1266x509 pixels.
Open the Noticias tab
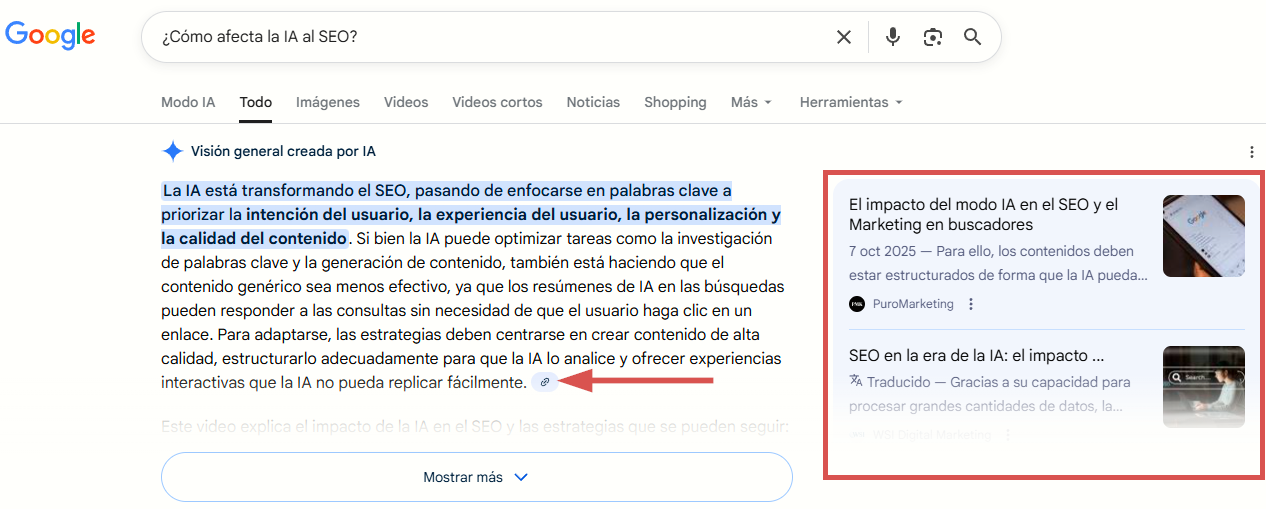pyautogui.click(x=593, y=102)
